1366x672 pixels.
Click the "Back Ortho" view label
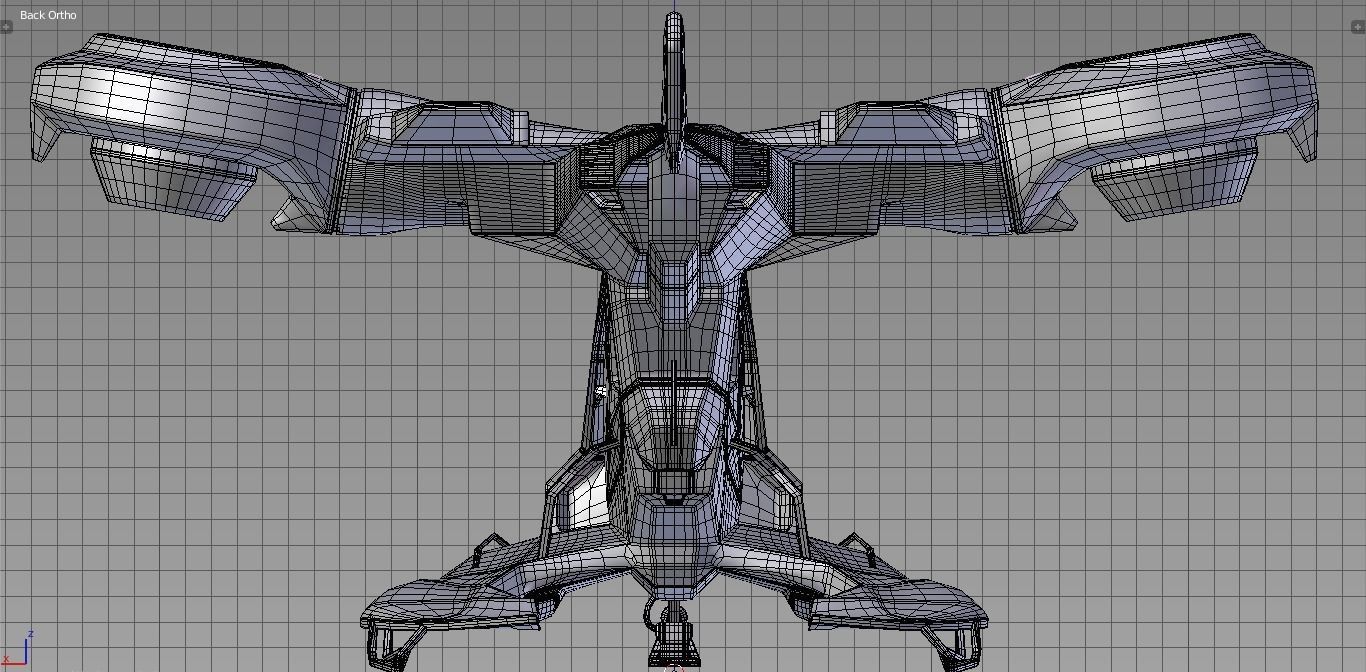click(48, 15)
